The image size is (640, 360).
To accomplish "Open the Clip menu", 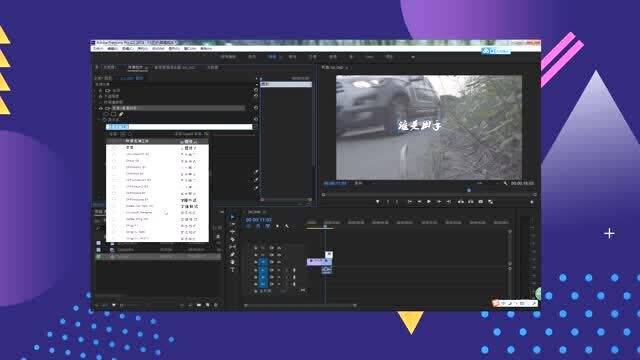I will 128,49.
